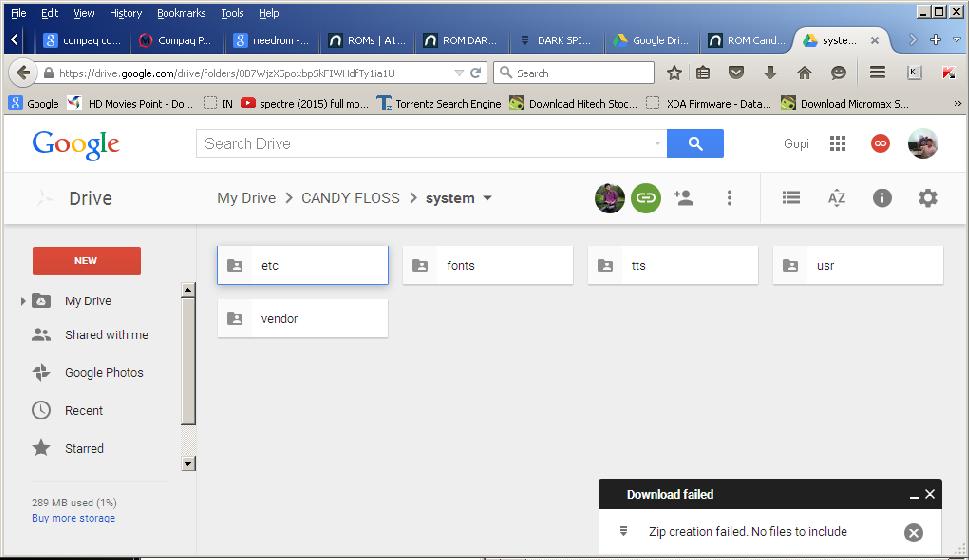969x560 pixels.
Task: Click the Google apps grid icon
Action: 838,144
